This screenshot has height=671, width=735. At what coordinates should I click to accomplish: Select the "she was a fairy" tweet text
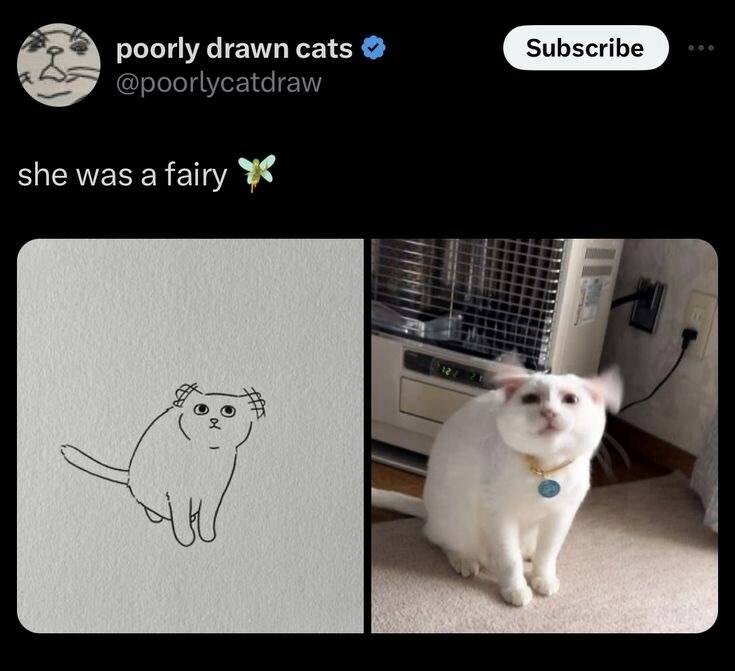[x=122, y=174]
